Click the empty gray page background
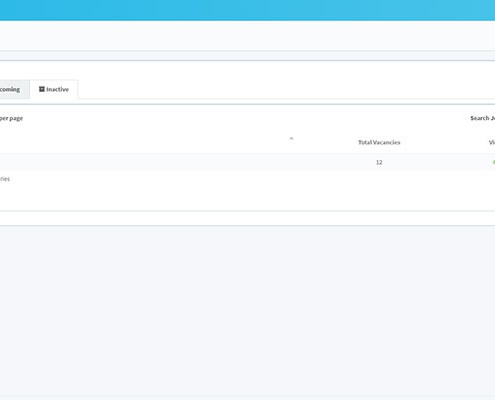Image resolution: width=495 pixels, height=400 pixels. coord(247,310)
